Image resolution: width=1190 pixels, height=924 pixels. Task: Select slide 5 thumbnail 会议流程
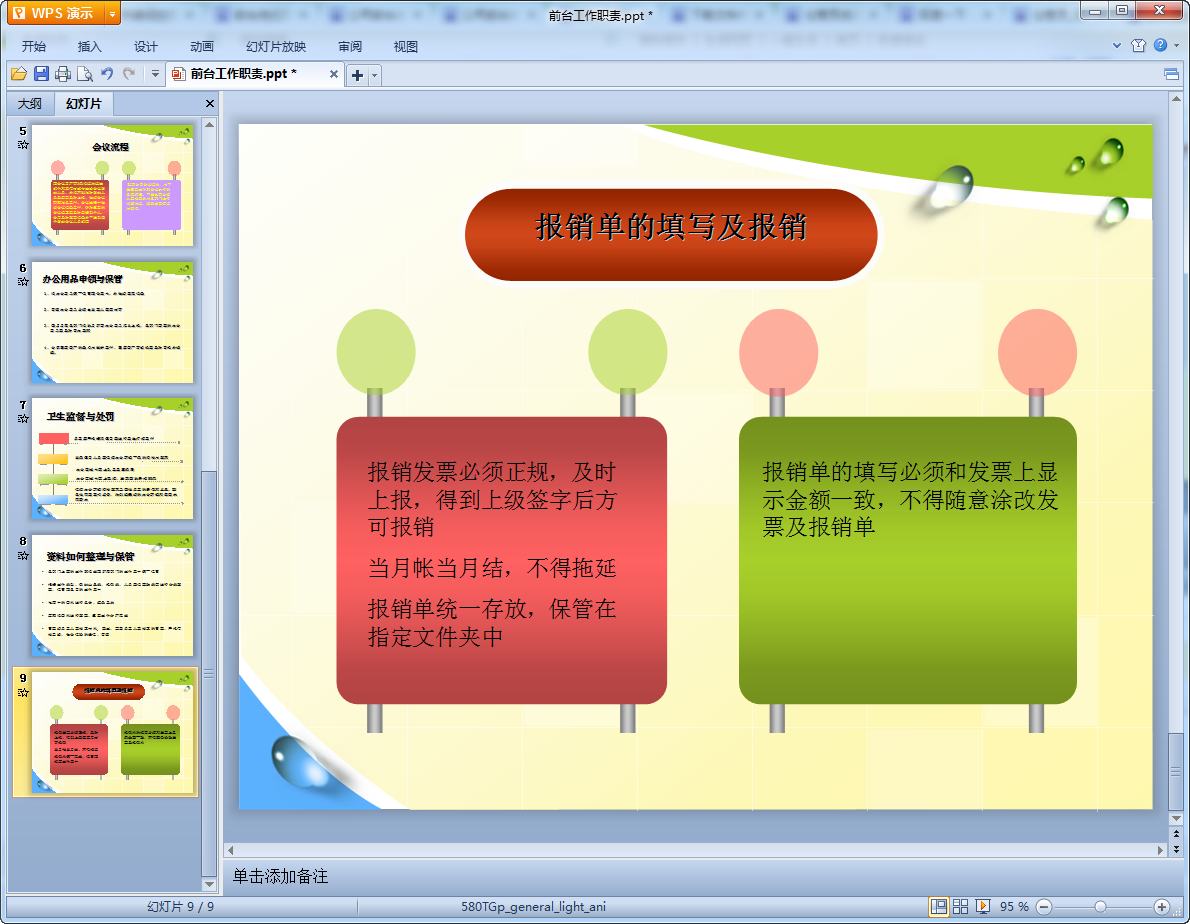click(113, 185)
